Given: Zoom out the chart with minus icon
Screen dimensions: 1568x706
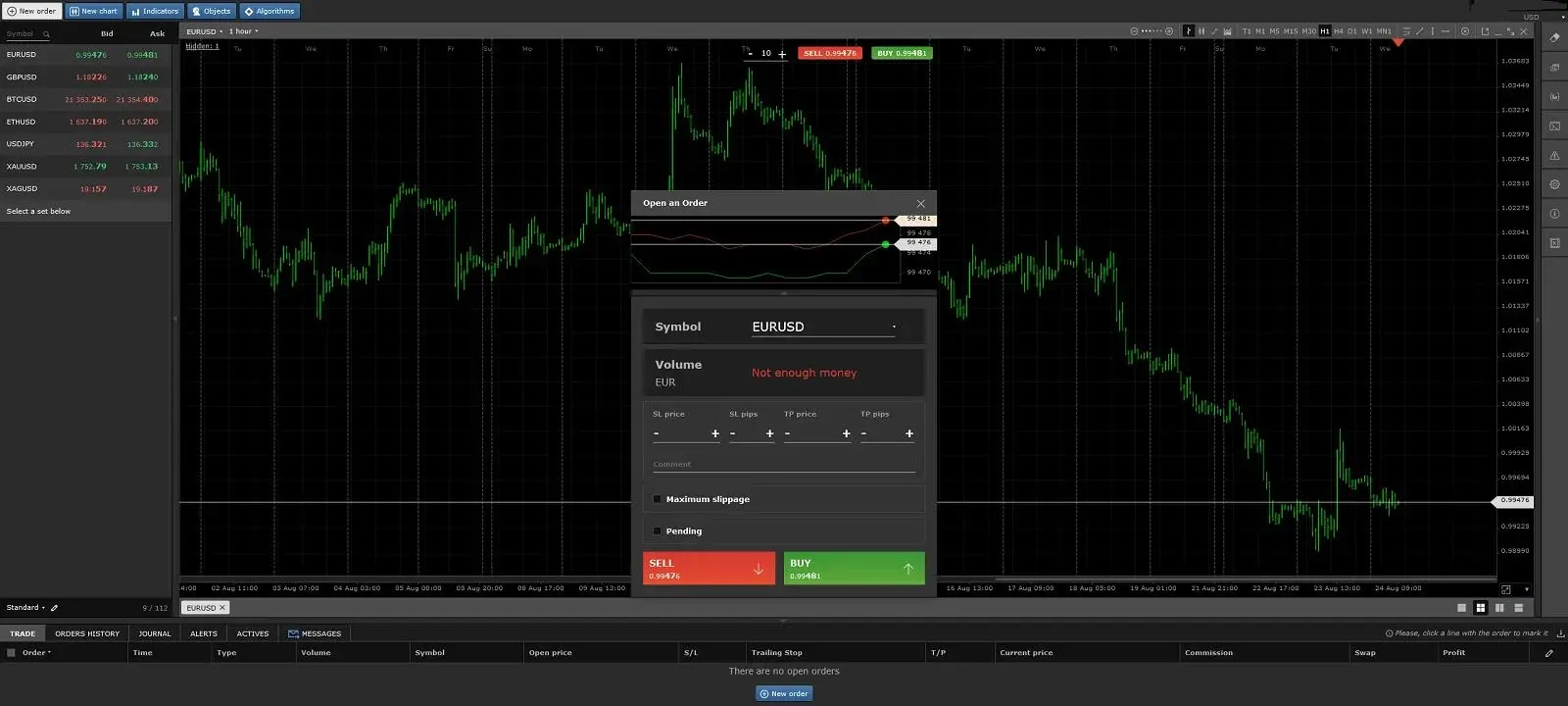Looking at the screenshot, I should [x=1134, y=31].
